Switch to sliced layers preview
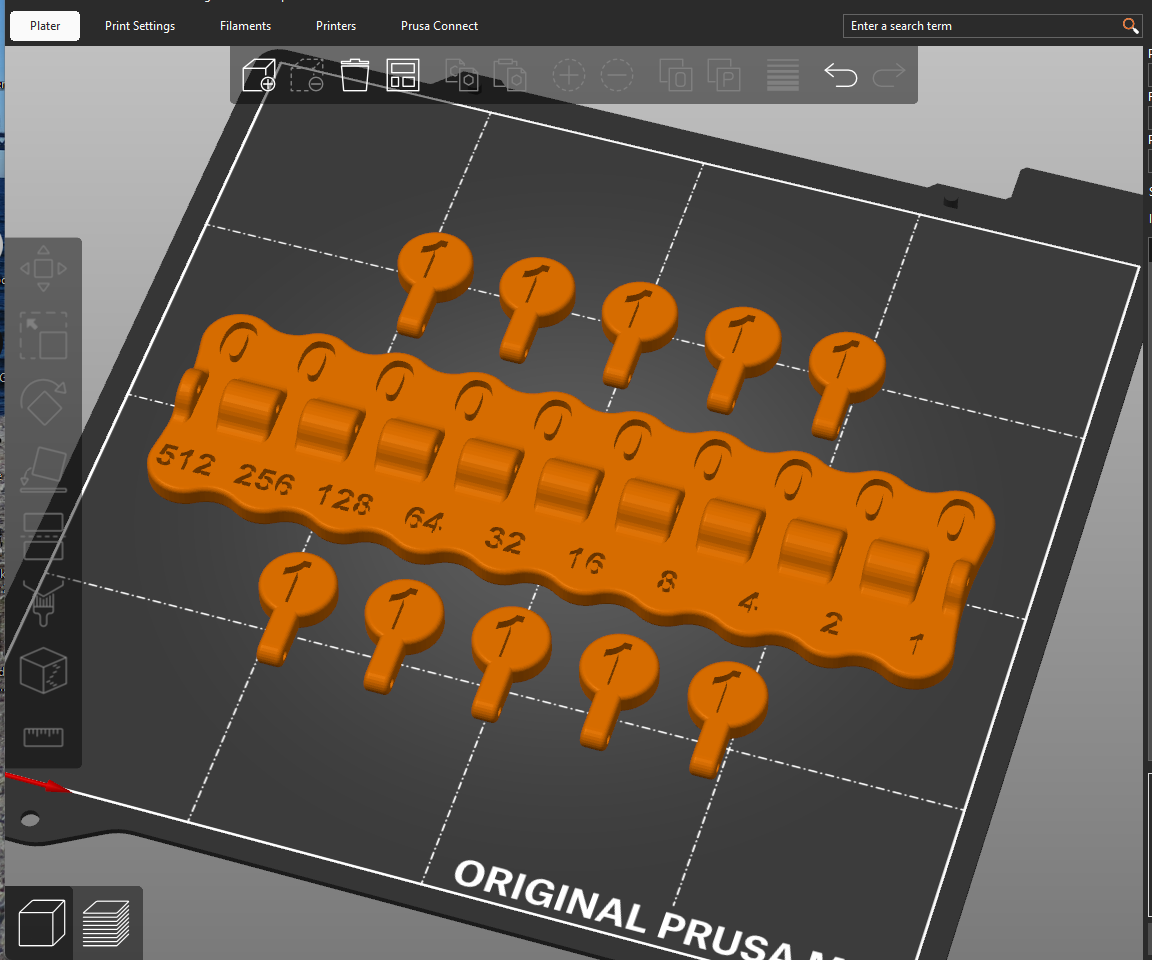Screen dimensions: 1152x960 (106, 923)
